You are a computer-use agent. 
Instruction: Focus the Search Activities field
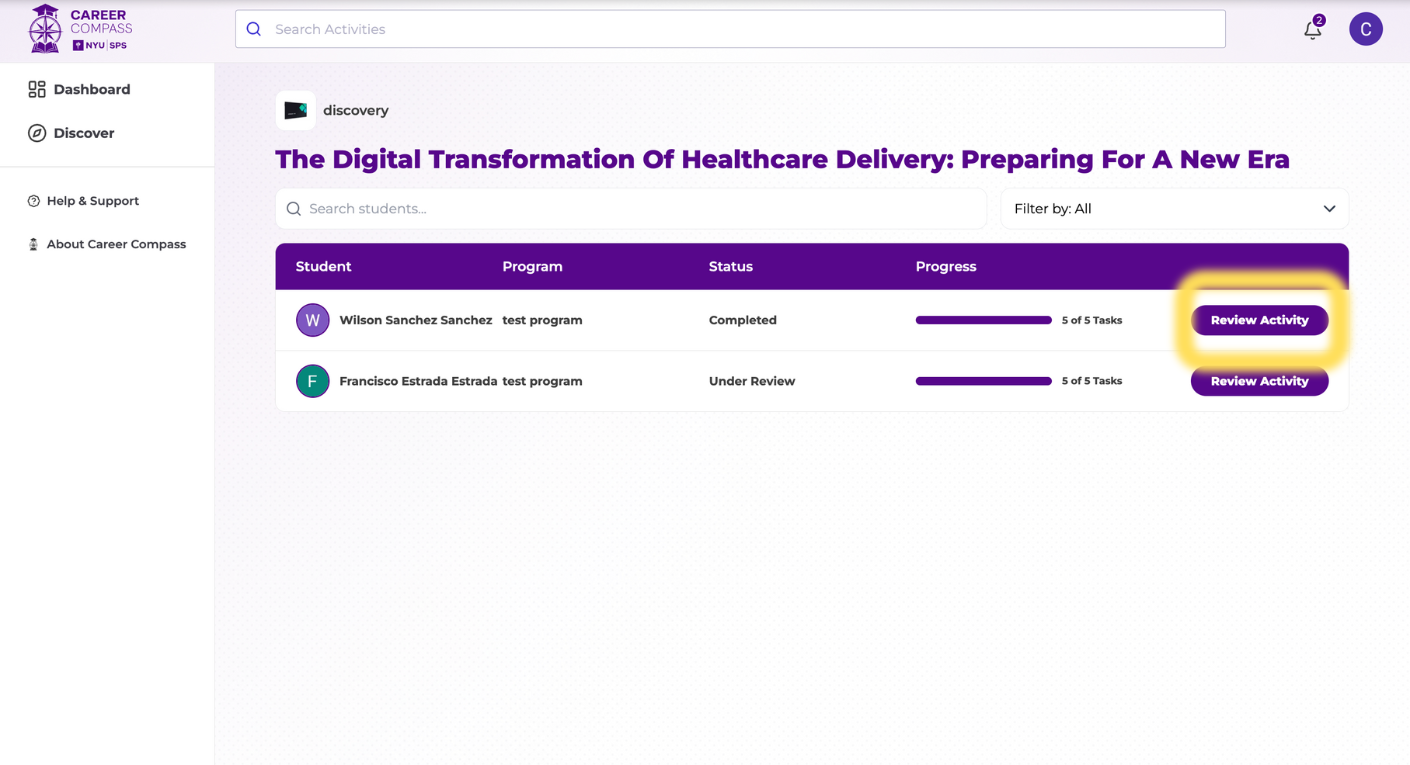pyautogui.click(x=740, y=29)
